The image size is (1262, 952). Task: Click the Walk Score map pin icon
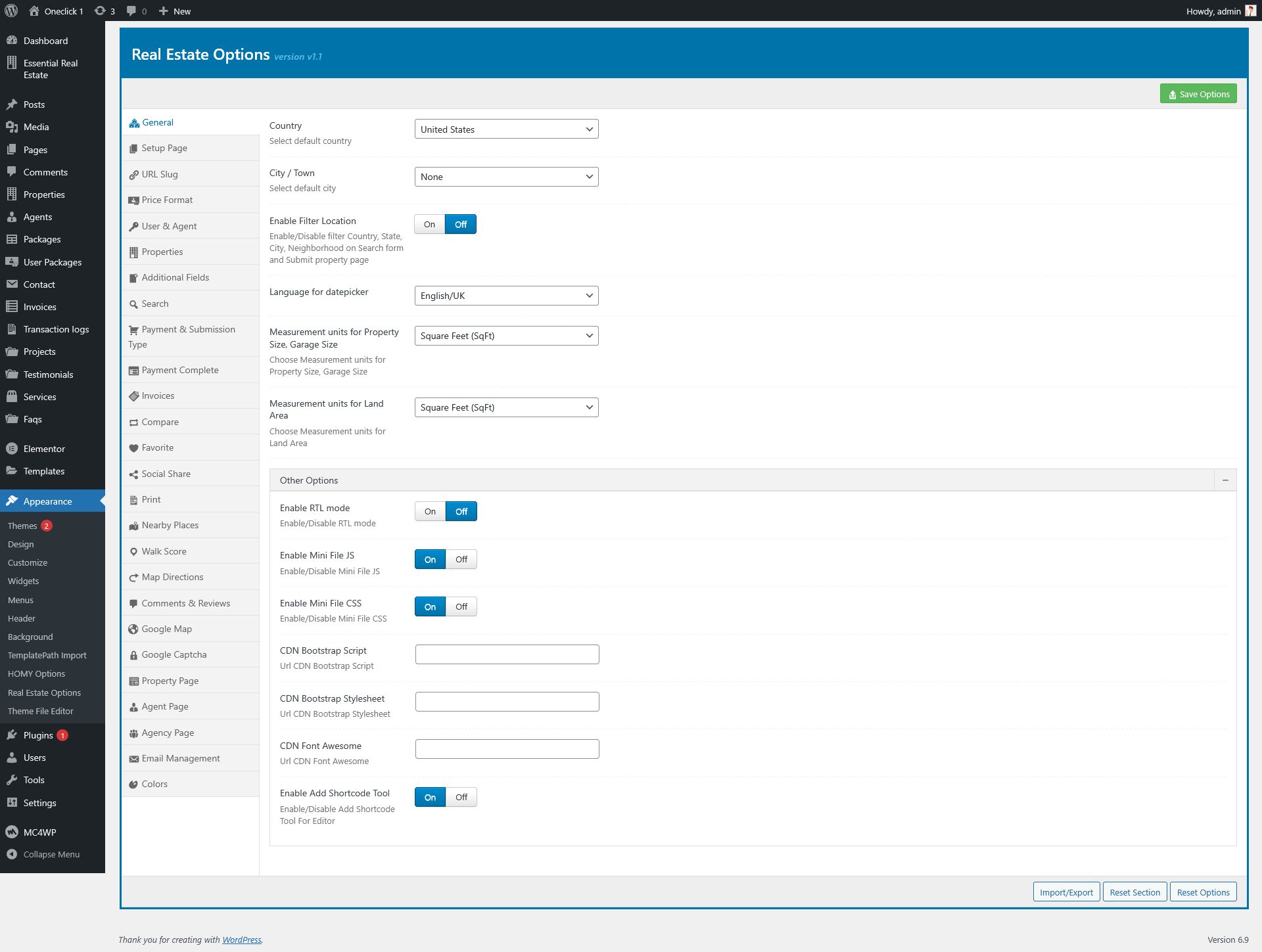click(x=133, y=552)
